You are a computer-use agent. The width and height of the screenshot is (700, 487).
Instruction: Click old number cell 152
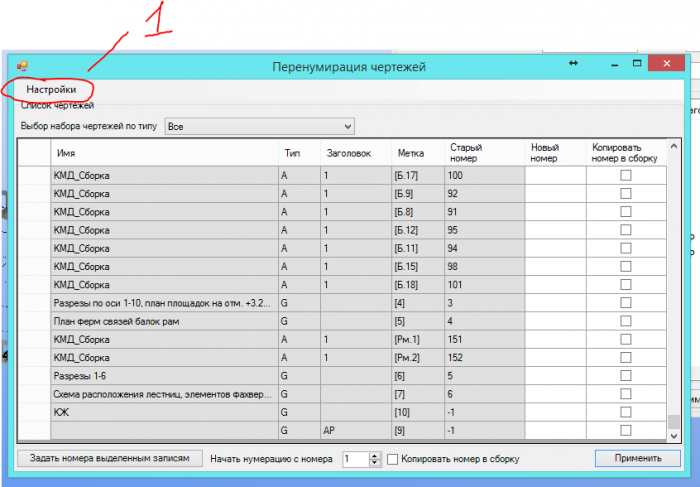pyautogui.click(x=484, y=358)
